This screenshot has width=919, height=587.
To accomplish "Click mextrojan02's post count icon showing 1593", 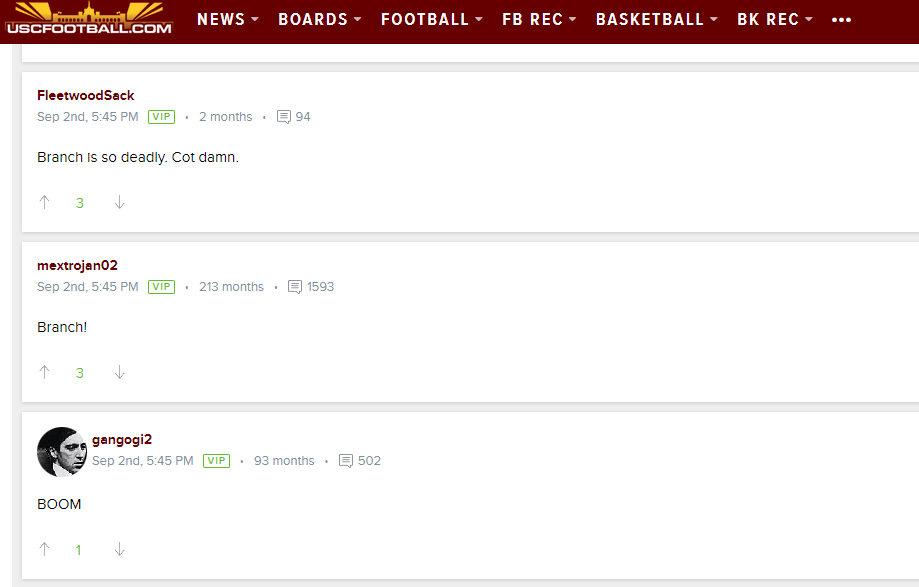I will coord(295,287).
